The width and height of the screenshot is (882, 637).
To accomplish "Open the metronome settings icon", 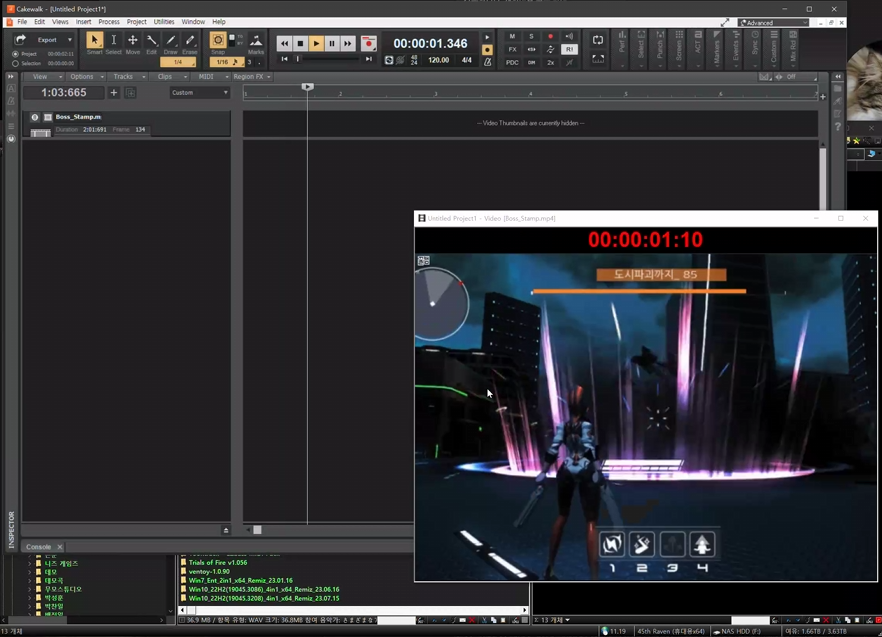I will pyautogui.click(x=488, y=62).
